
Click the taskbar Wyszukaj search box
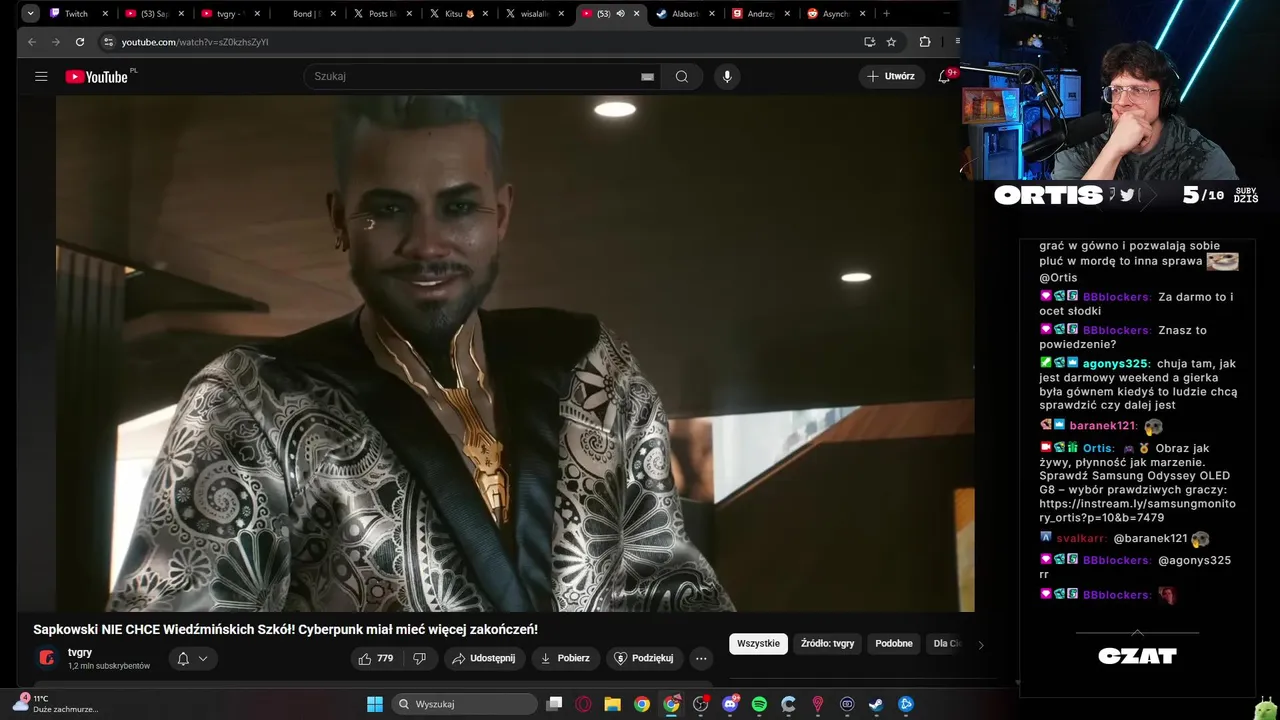click(464, 704)
